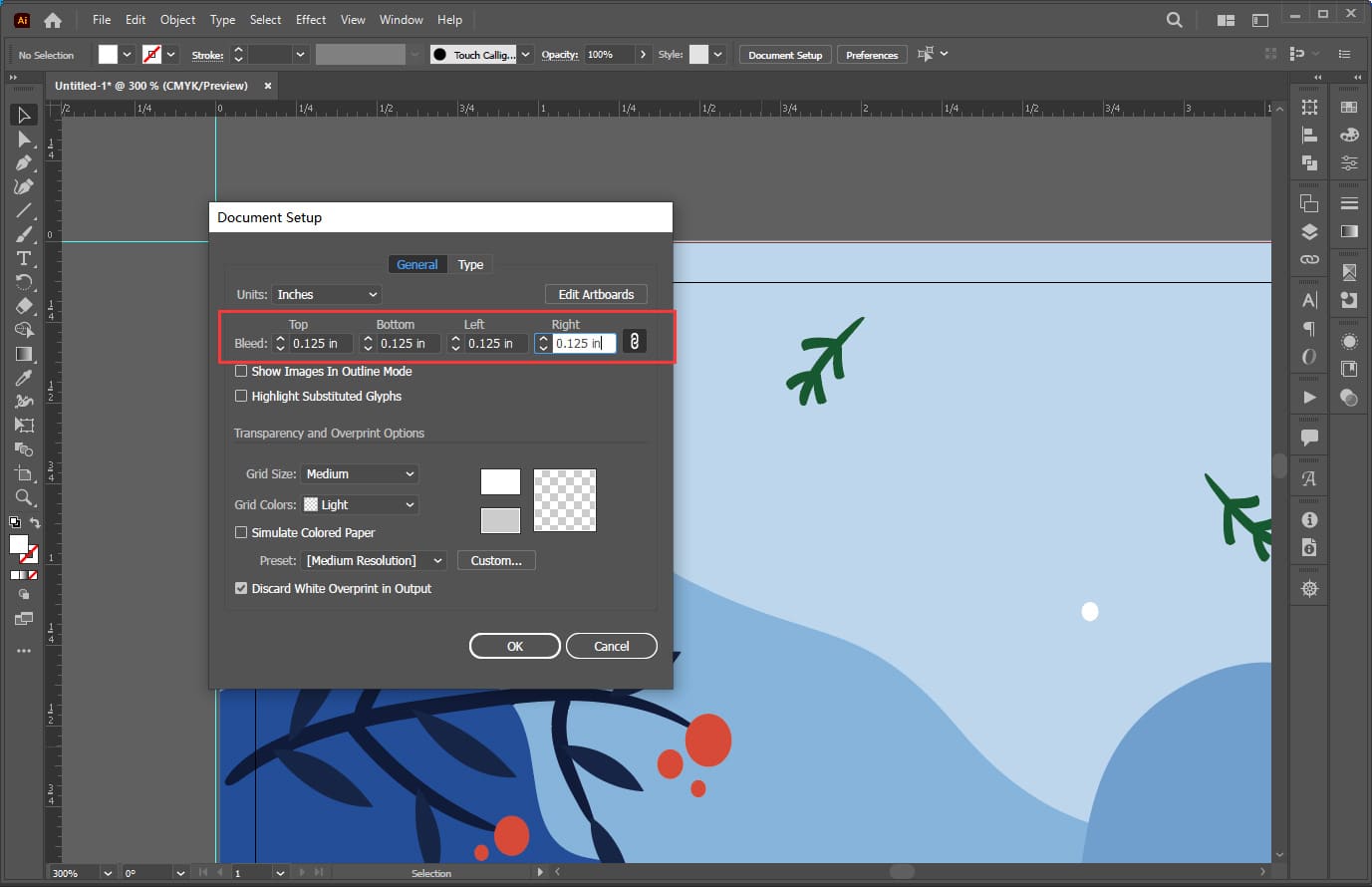This screenshot has height=887, width=1372.
Task: Select the Curvature tool
Action: pyautogui.click(x=24, y=186)
